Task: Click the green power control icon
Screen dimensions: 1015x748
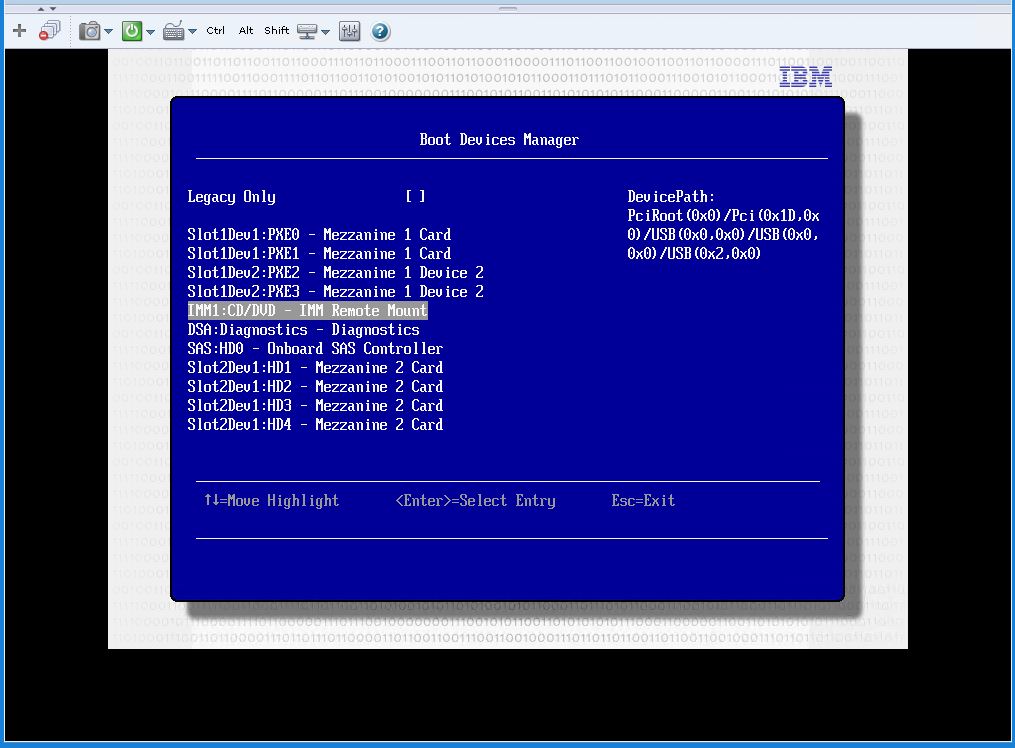Action: point(131,30)
